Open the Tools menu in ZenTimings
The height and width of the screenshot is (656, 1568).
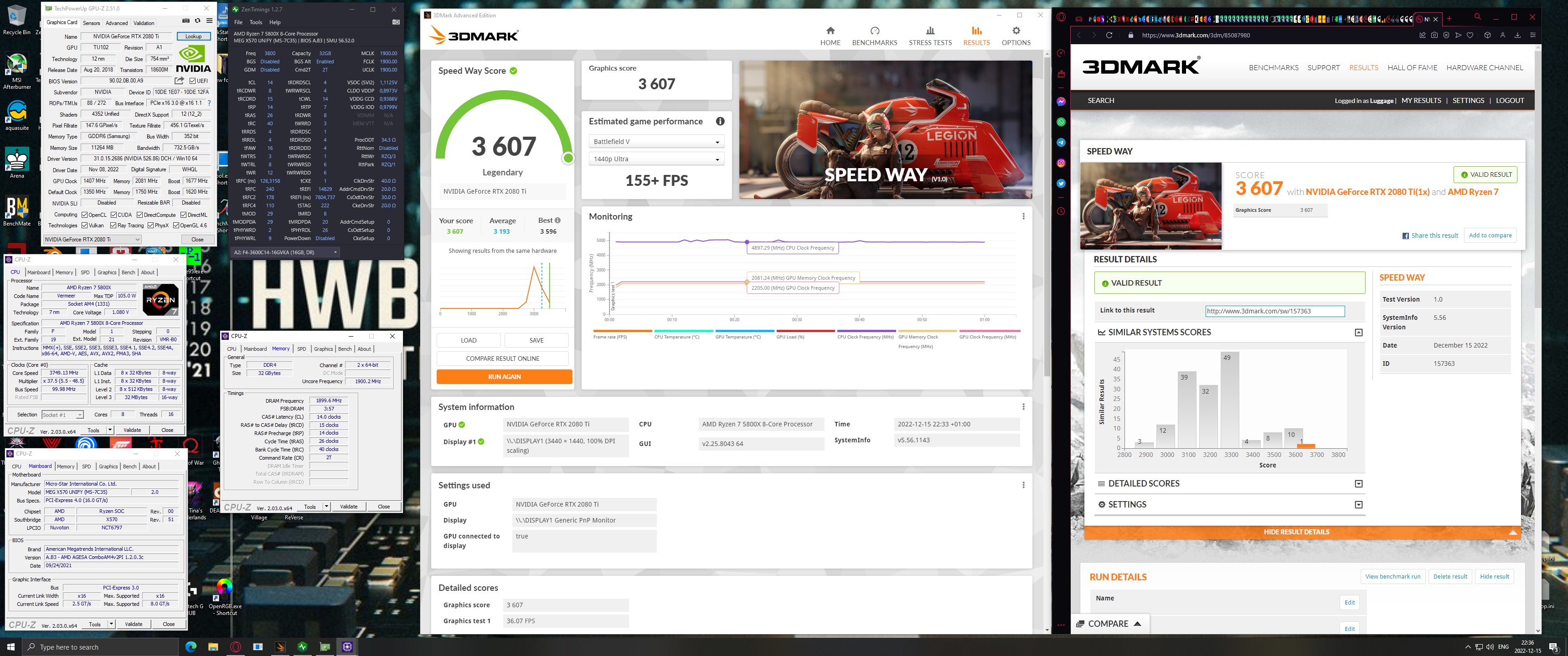tap(256, 22)
